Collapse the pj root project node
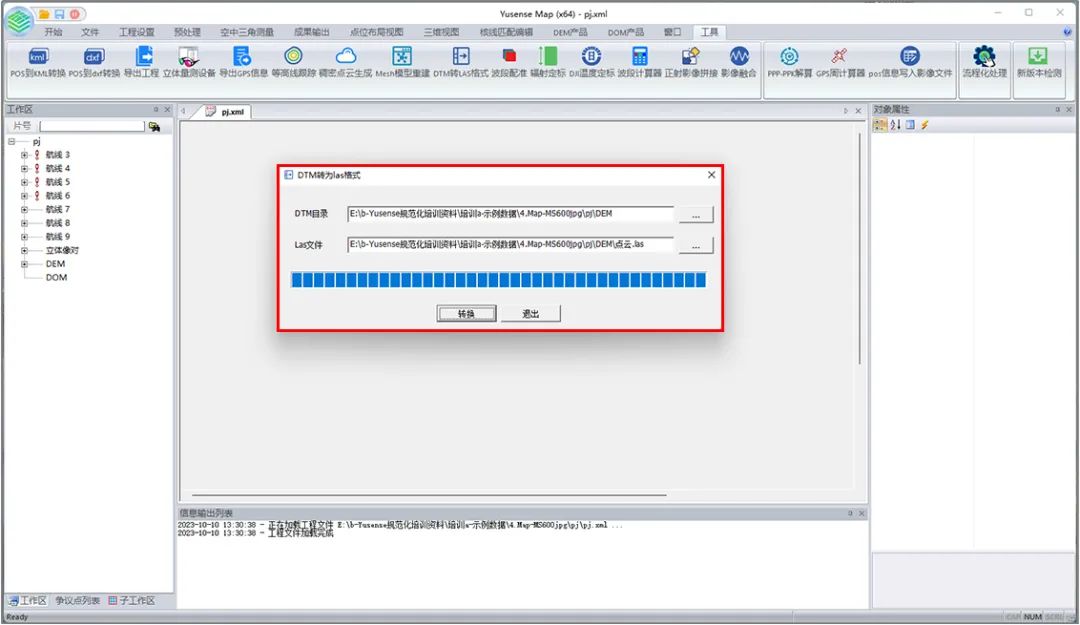Screen dimensions: 1080x625 coord(11,142)
